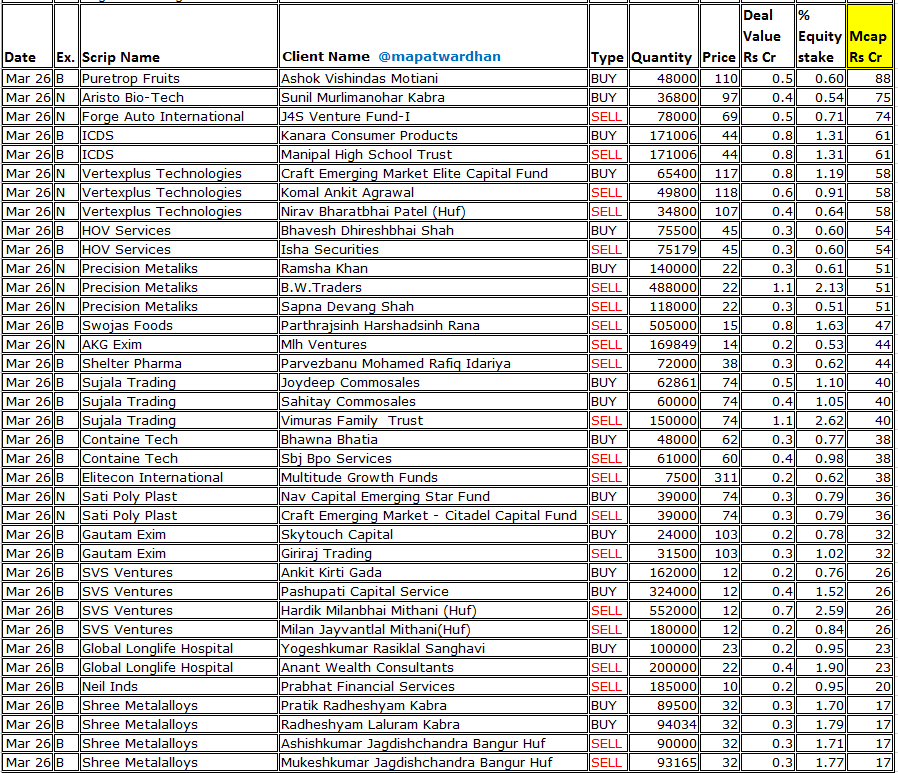This screenshot has height=773, width=898.
Task: Click Bhavesh Dhireshbhai Shah cell
Action: 433,230
